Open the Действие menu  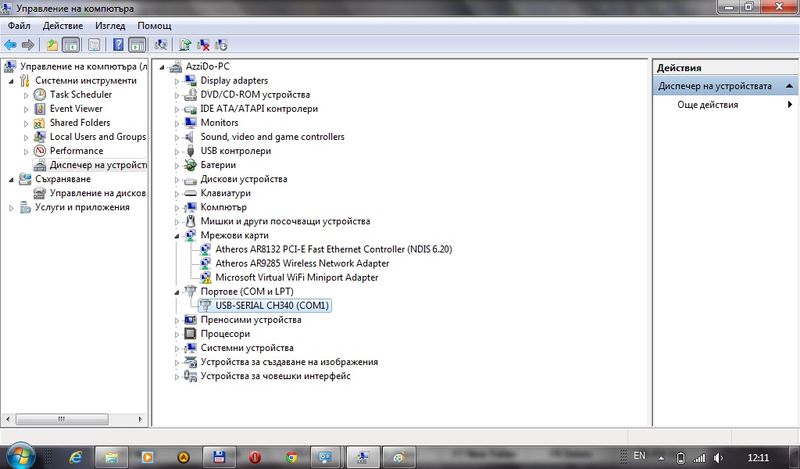click(62, 25)
